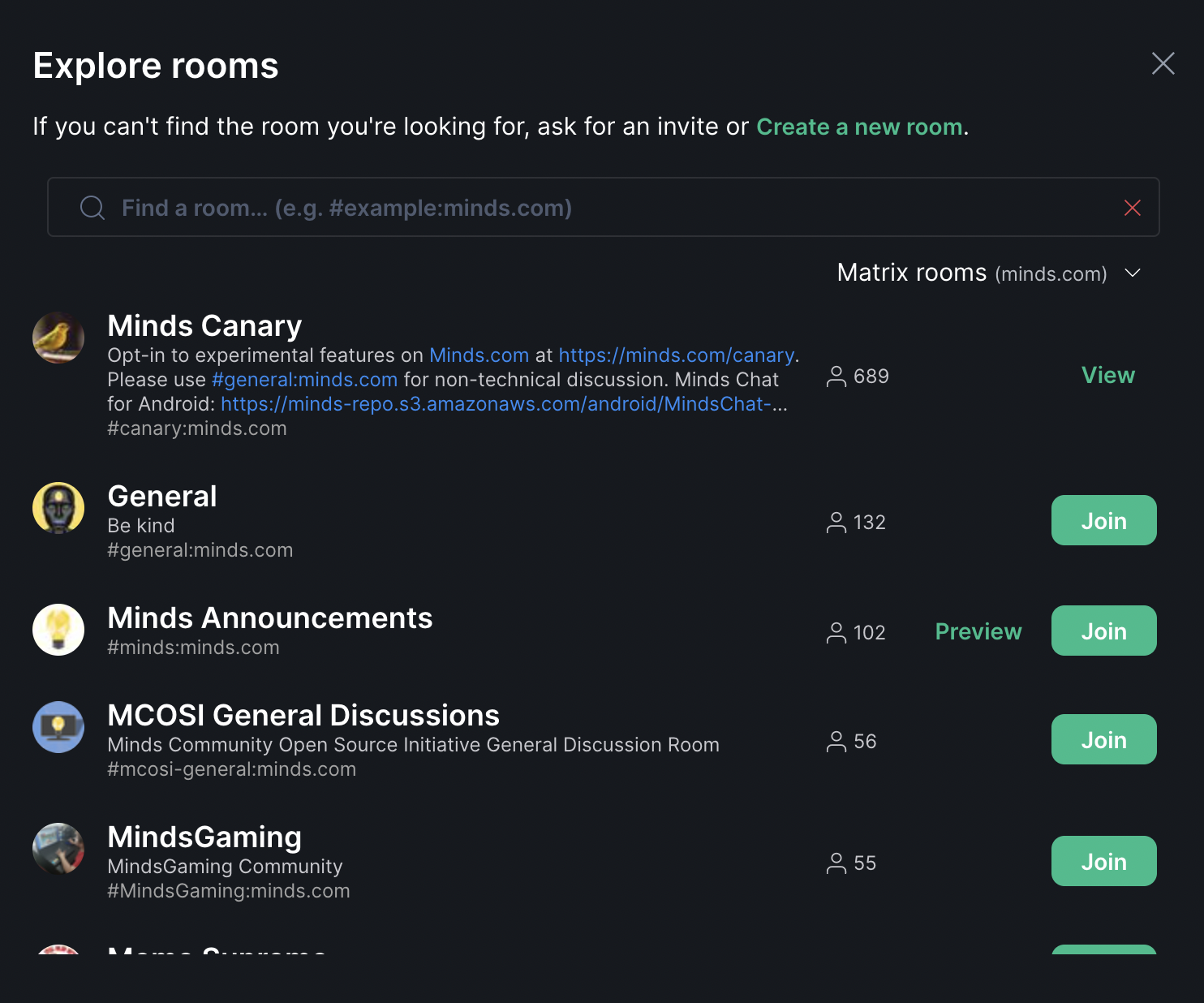Click the search magnifier icon
The image size is (1204, 1003).
click(x=92, y=208)
